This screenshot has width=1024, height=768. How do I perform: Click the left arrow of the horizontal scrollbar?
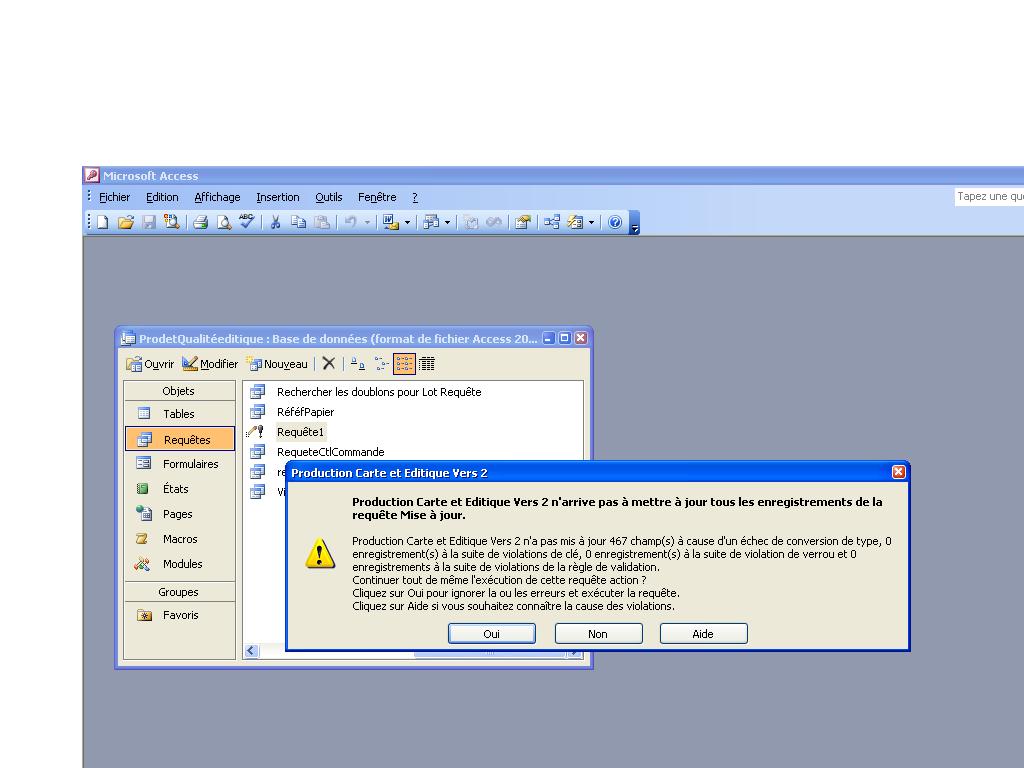point(251,650)
